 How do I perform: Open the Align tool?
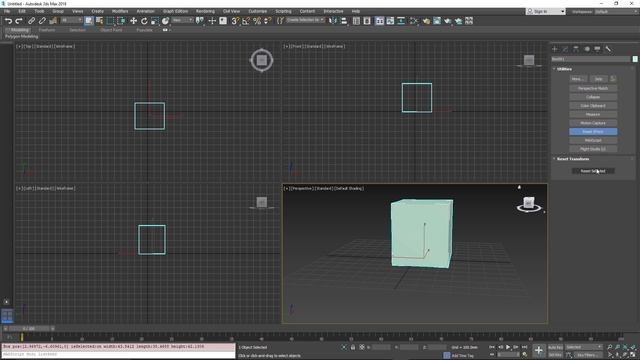pyautogui.click(x=344, y=21)
